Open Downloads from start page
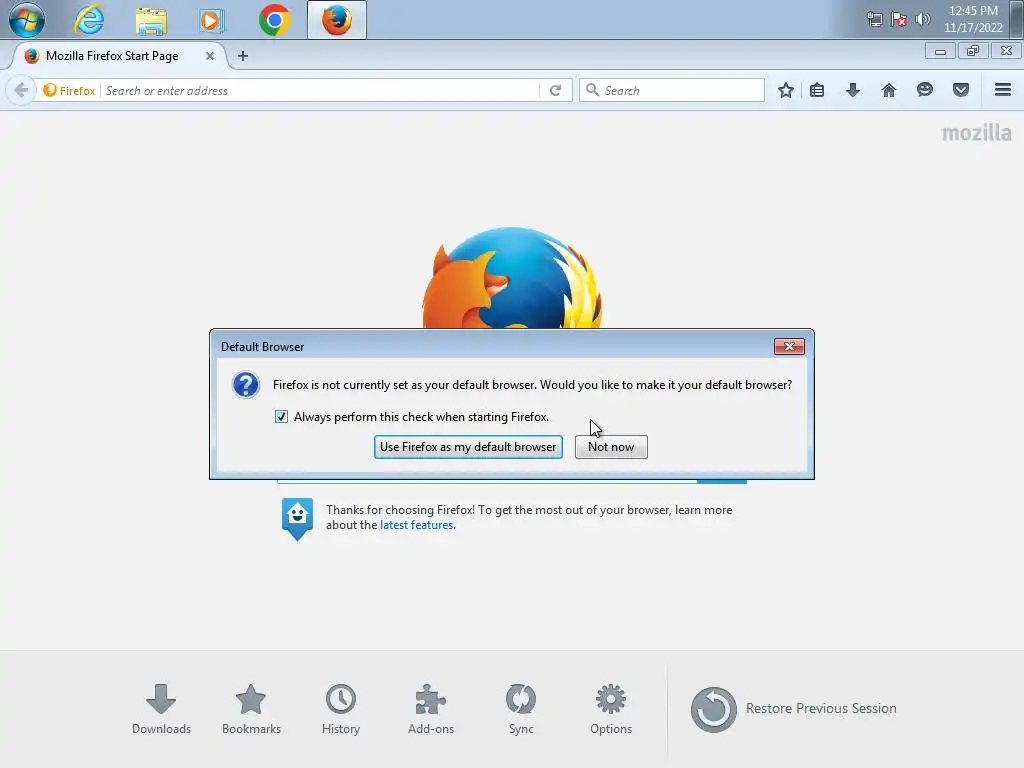Image resolution: width=1024 pixels, height=768 pixels. pyautogui.click(x=161, y=709)
